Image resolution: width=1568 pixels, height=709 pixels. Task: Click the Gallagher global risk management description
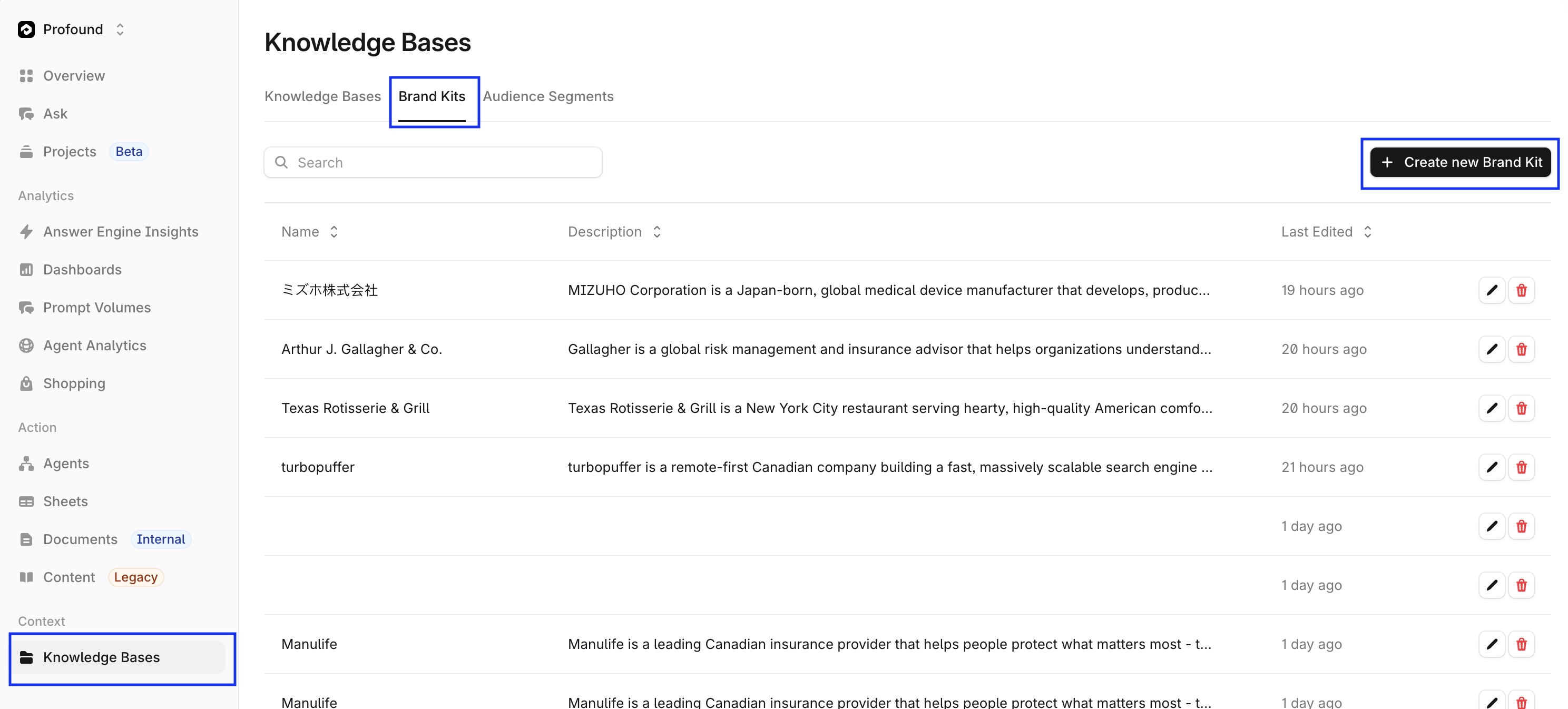(x=889, y=349)
